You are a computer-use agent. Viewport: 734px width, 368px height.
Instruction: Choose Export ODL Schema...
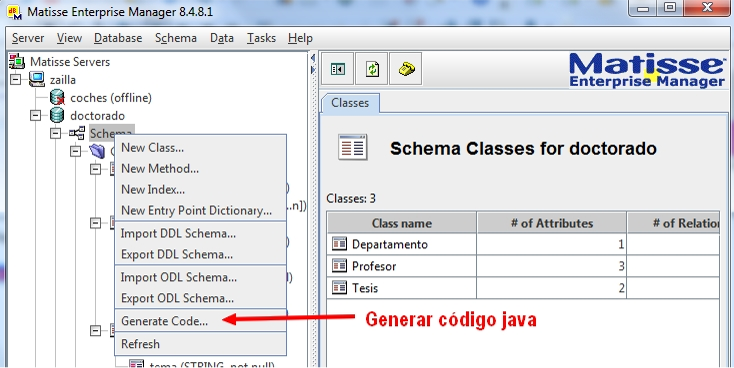(200, 298)
